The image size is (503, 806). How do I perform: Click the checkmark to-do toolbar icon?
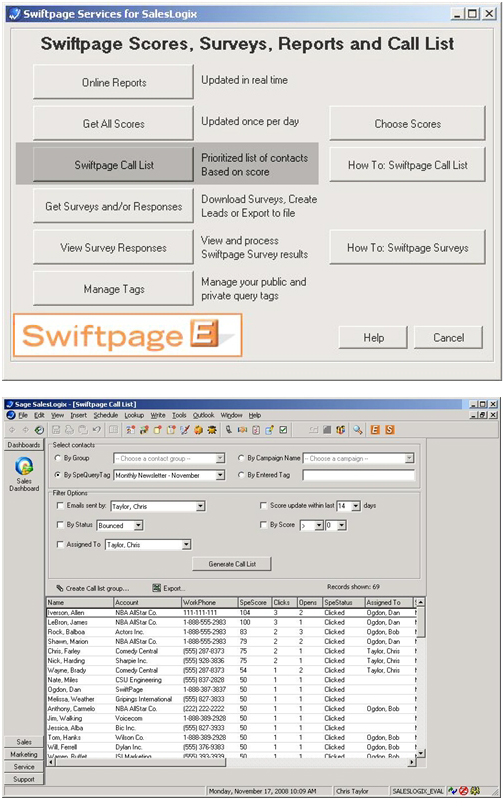tap(283, 429)
